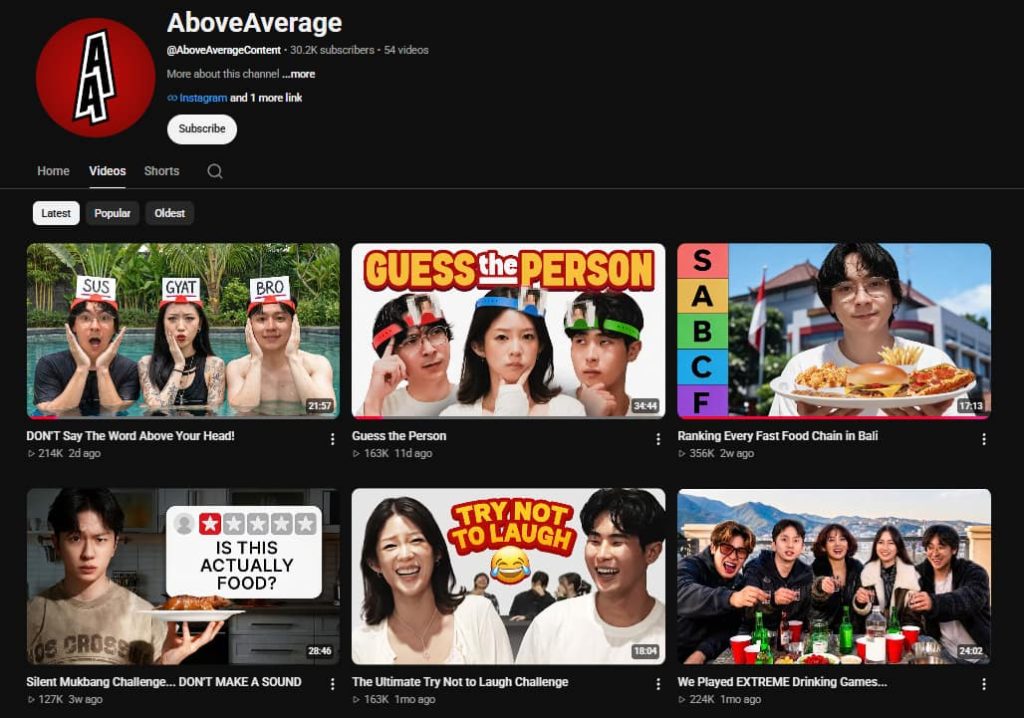Open 'Ranking Every Fast Food Chain in Bali' title
The width and height of the screenshot is (1024, 718).
pyautogui.click(x=778, y=436)
